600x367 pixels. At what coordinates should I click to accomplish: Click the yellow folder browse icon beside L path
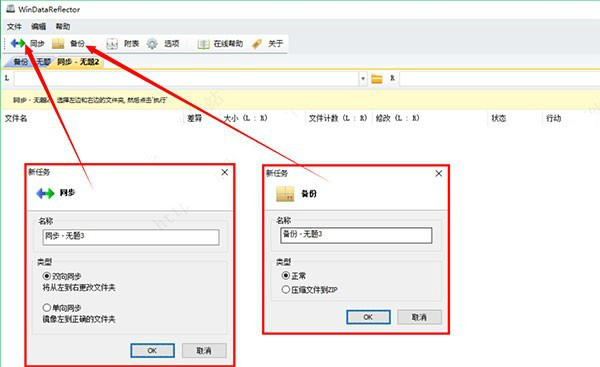(377, 79)
